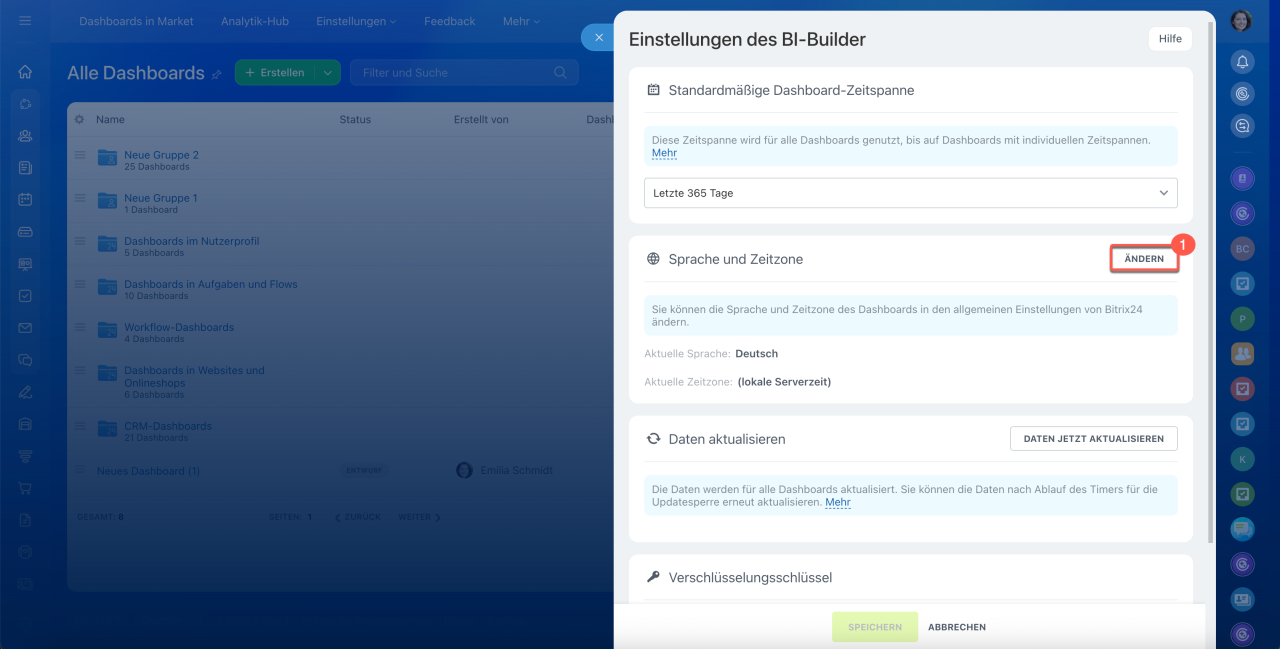The height and width of the screenshot is (649, 1280).
Task: Click the search magnifier icon
Action: coord(560,73)
